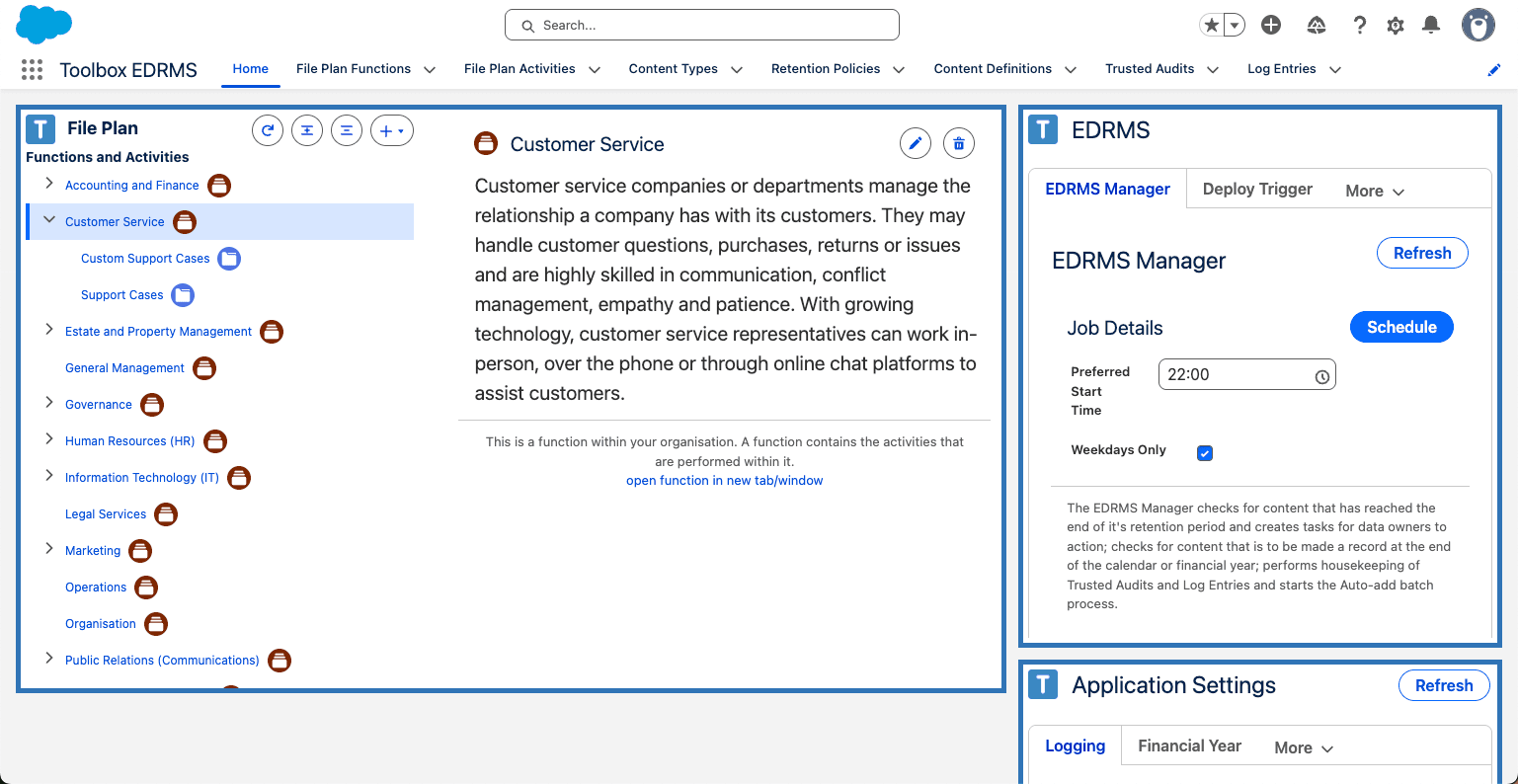Expand the Information Technology (IT) node

(x=49, y=476)
